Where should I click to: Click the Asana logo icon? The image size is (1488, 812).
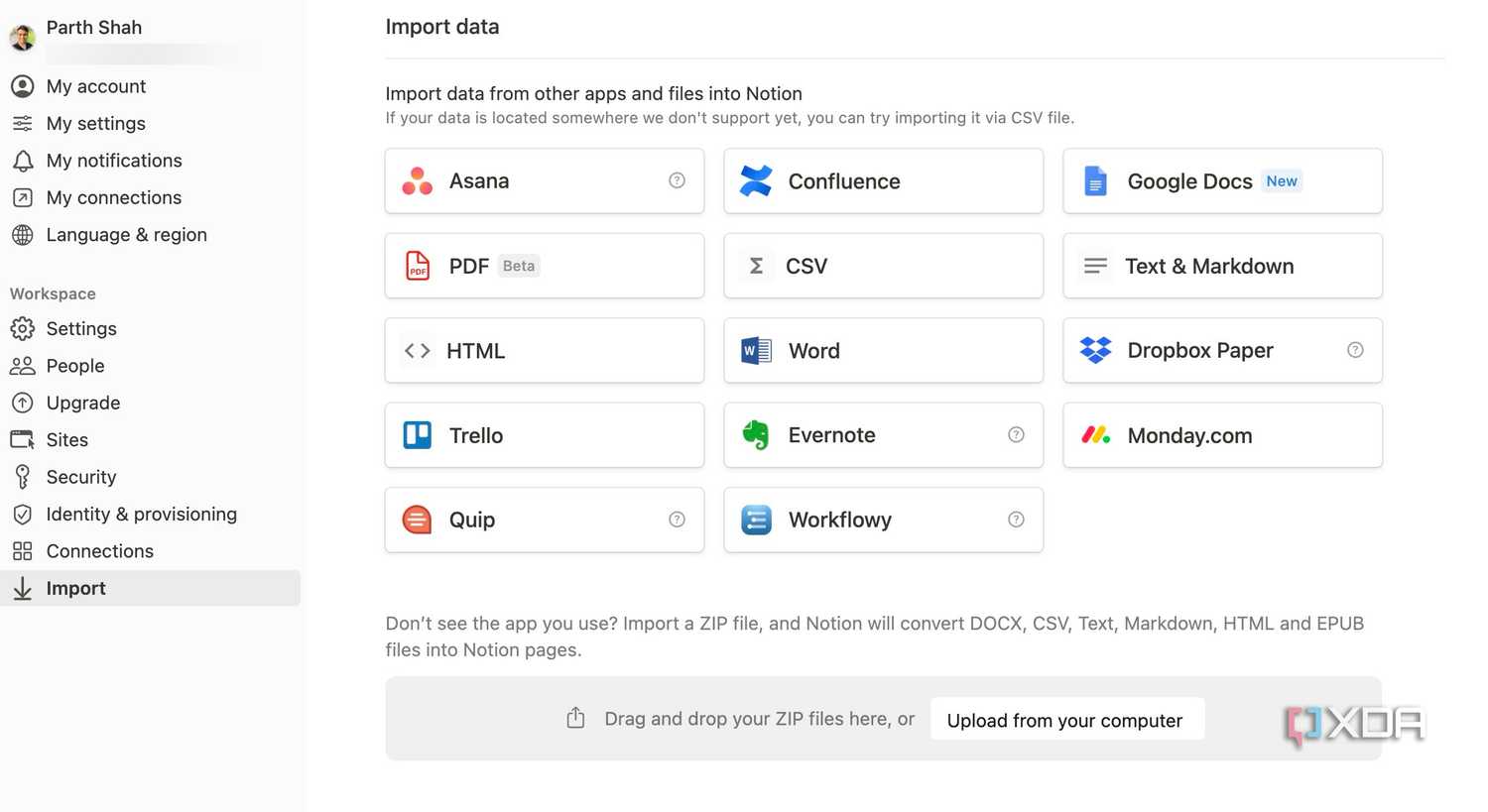417,180
